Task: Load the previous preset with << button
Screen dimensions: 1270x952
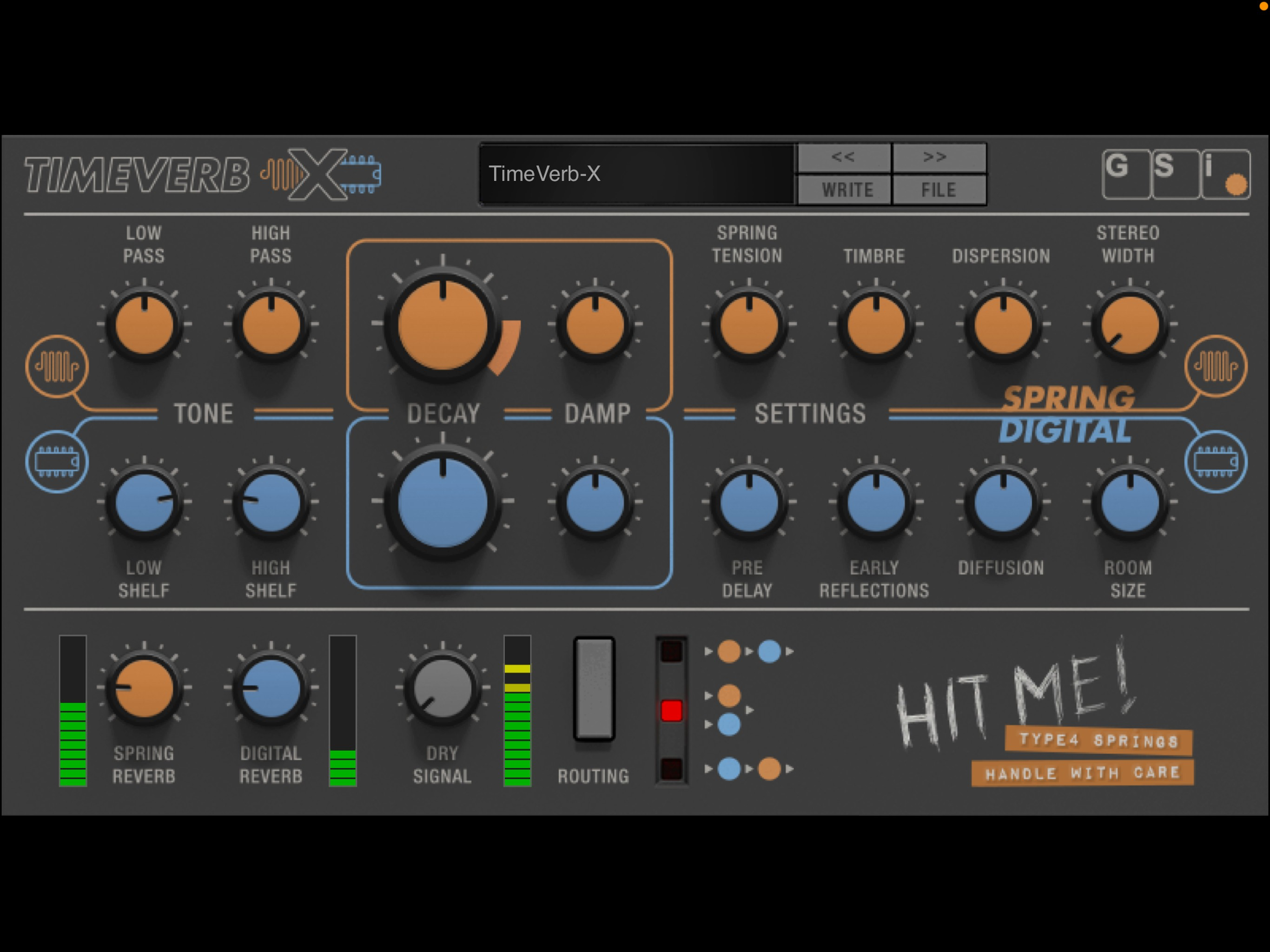Action: click(x=844, y=157)
